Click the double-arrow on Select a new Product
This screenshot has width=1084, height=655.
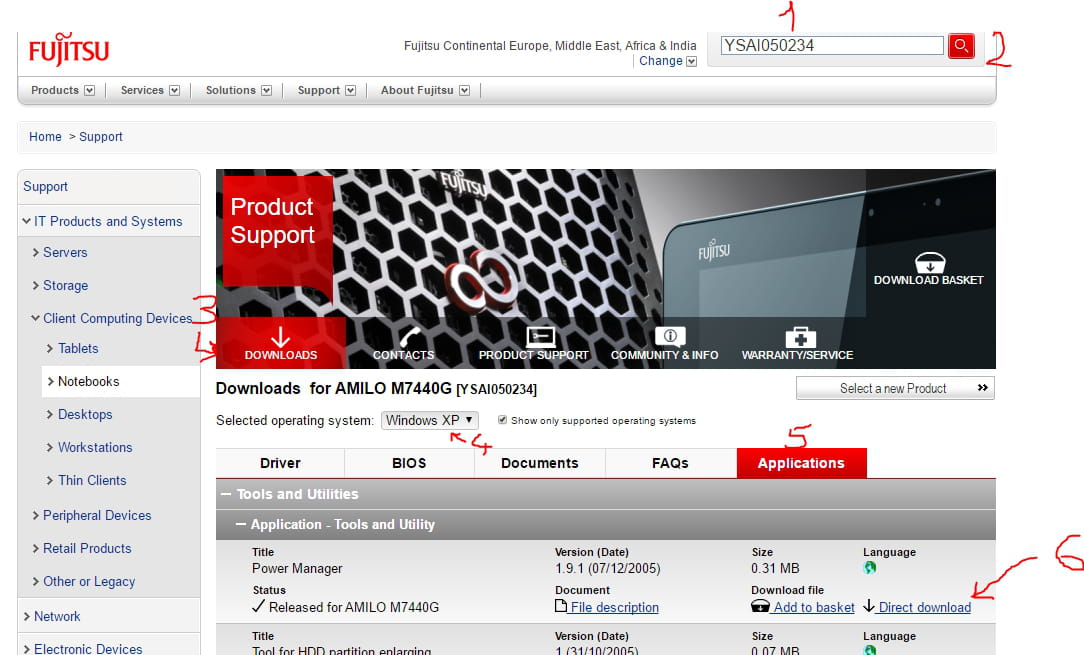982,388
